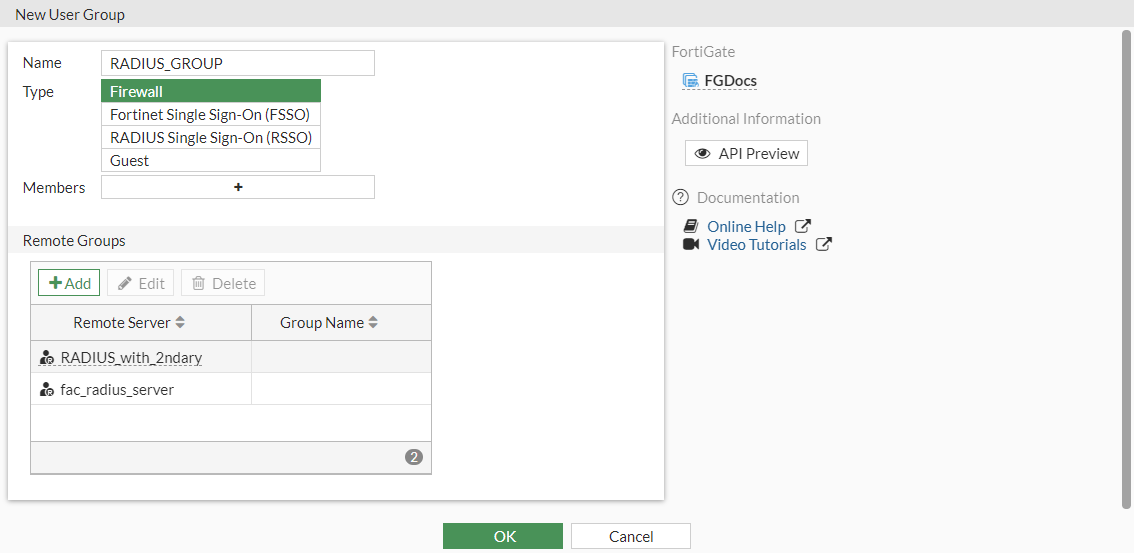Select the Firewall group type
1134x553 pixels.
tap(211, 92)
